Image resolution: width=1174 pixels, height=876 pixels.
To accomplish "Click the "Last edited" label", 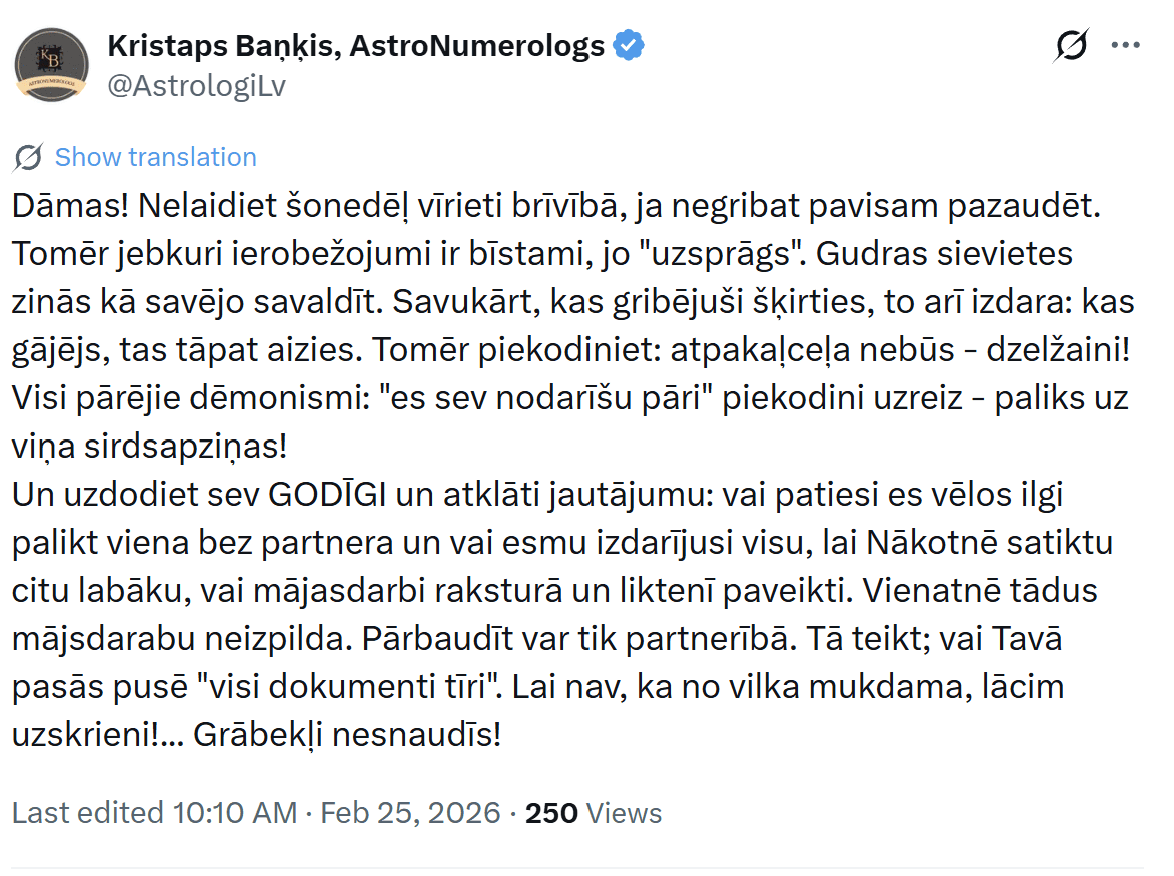I will (x=86, y=813).
